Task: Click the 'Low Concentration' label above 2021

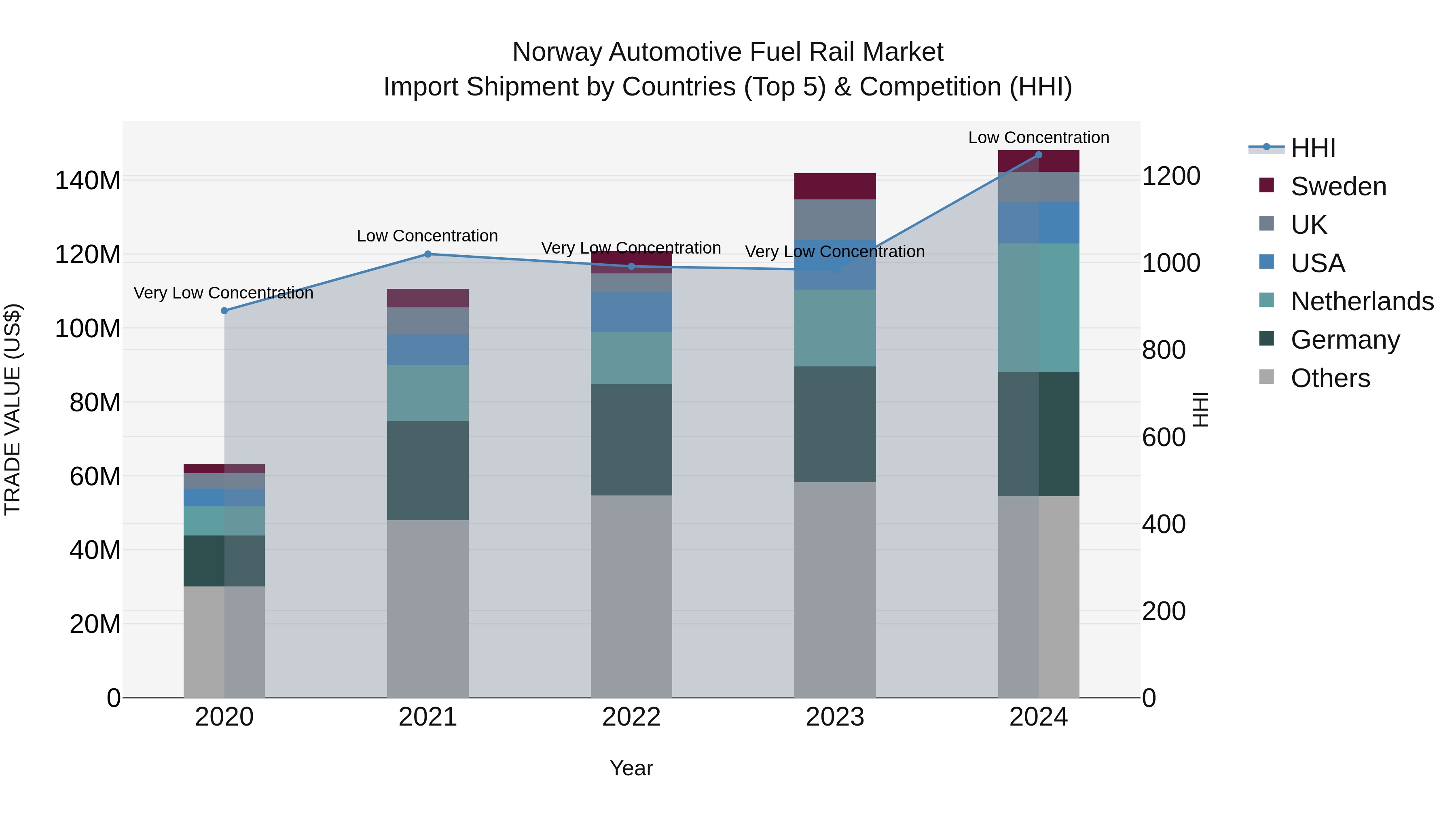Action: click(427, 236)
